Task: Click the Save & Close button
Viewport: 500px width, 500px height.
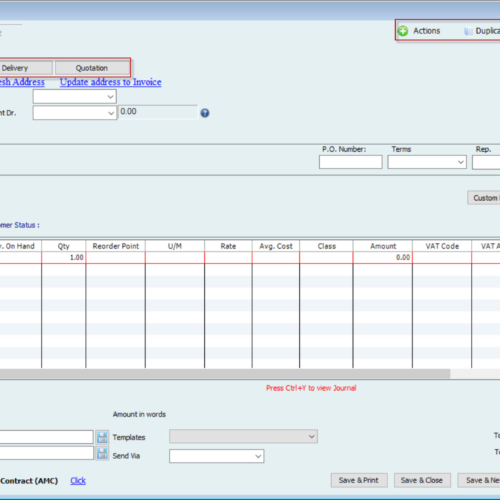Action: (x=422, y=480)
